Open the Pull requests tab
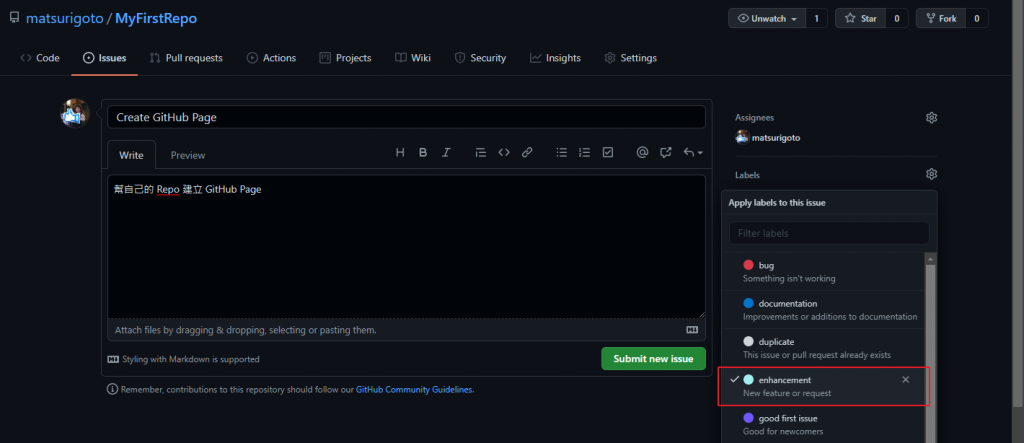The height and width of the screenshot is (443, 1024). 186,57
